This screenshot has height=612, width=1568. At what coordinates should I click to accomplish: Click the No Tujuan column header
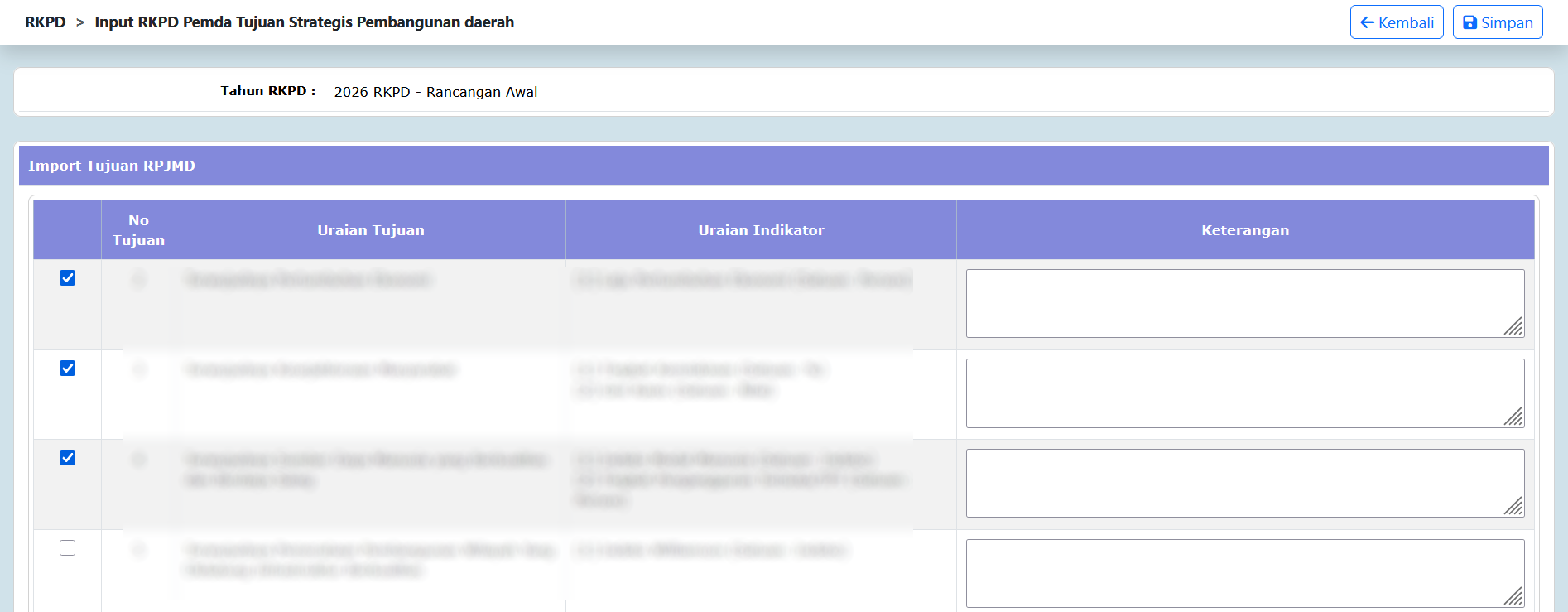tap(138, 230)
